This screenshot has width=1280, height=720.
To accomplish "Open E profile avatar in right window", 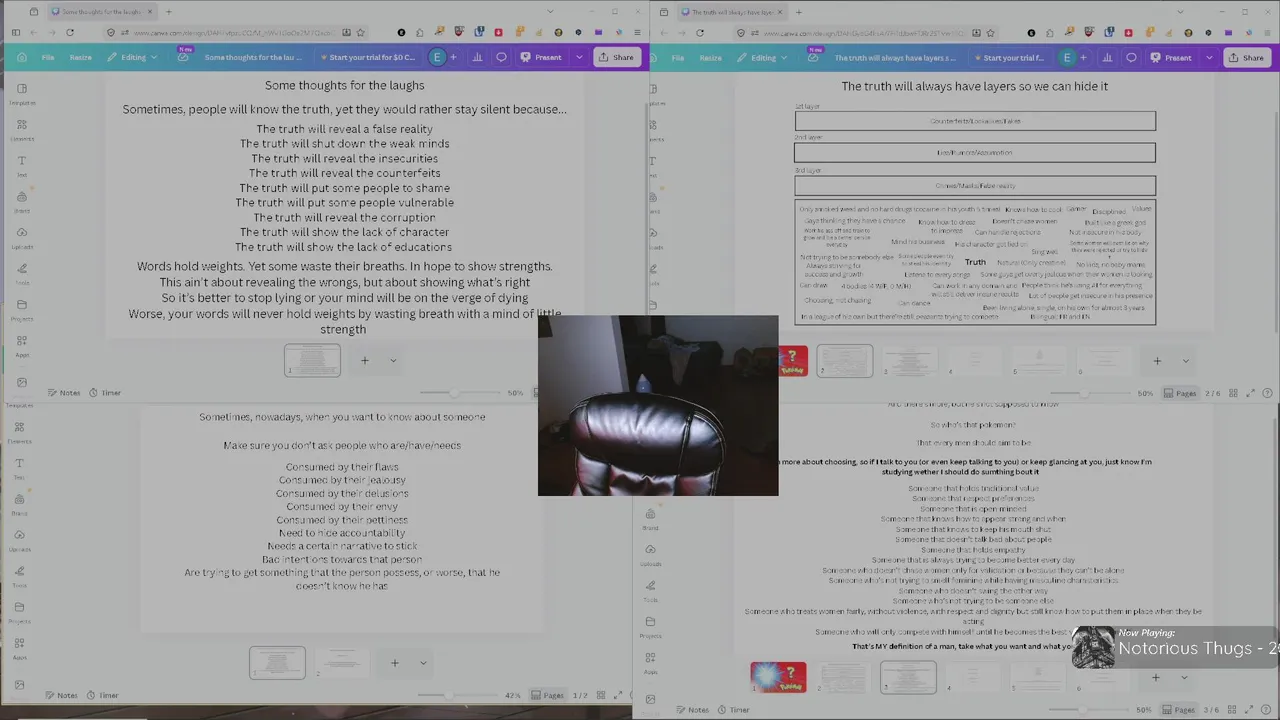I will tap(1066, 57).
